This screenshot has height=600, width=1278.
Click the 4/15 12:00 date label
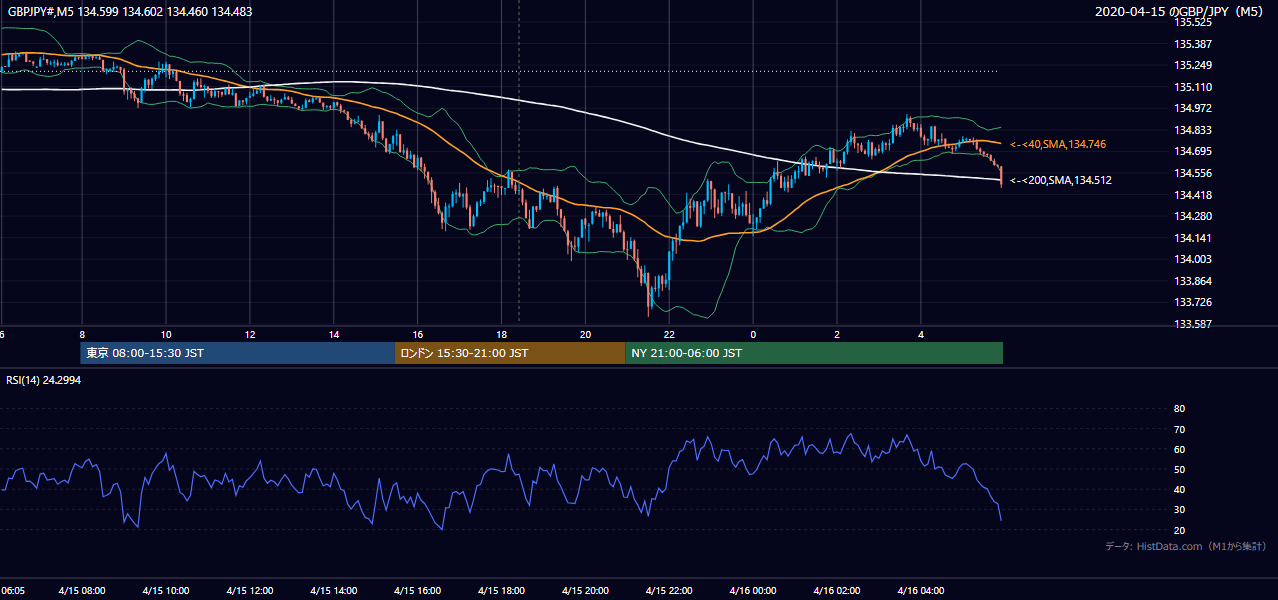(x=250, y=590)
